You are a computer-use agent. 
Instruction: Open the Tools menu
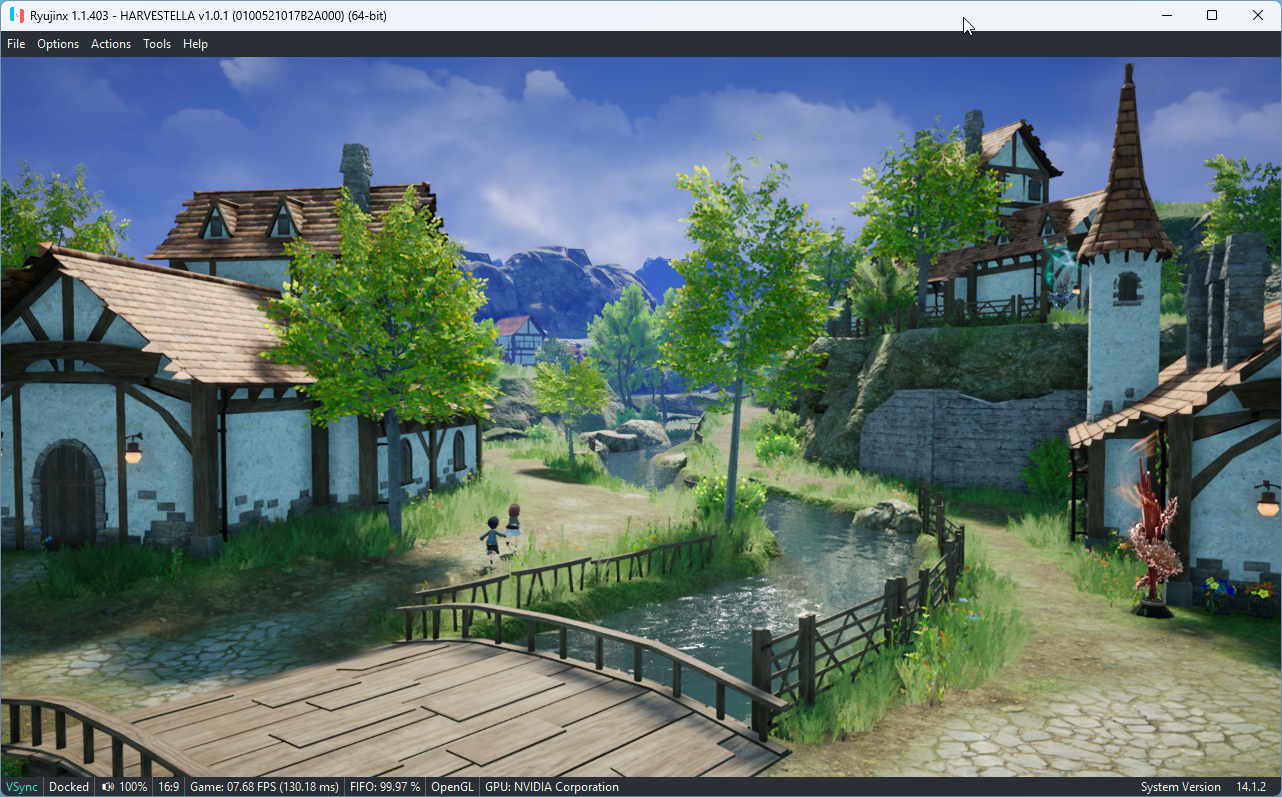157,44
